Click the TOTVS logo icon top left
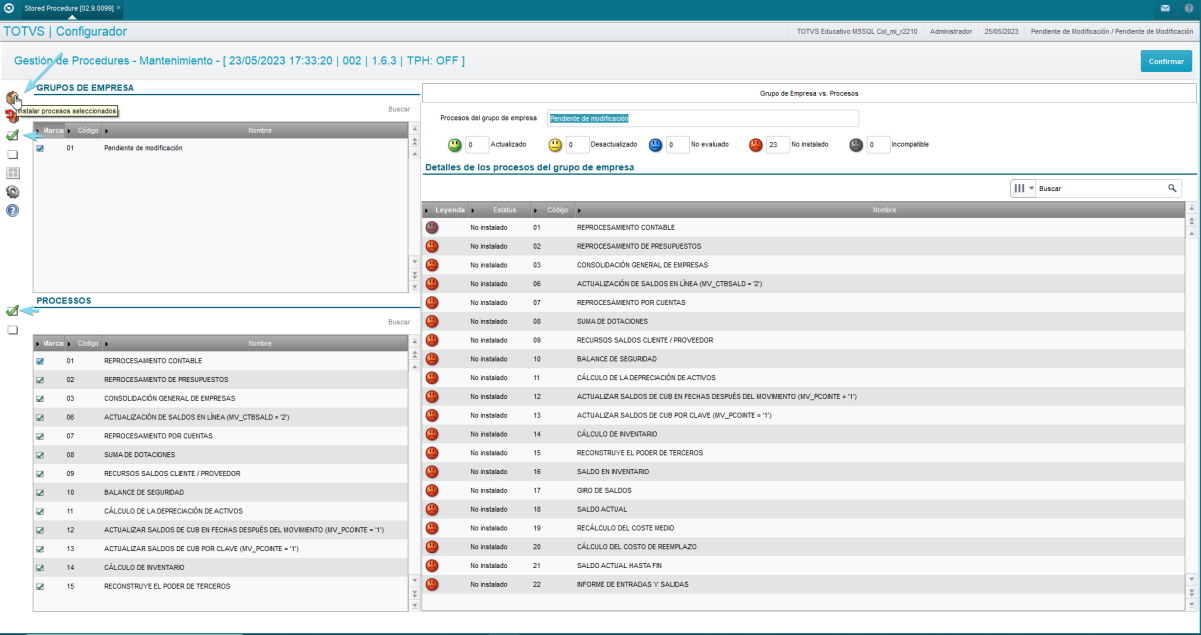 [8, 8]
